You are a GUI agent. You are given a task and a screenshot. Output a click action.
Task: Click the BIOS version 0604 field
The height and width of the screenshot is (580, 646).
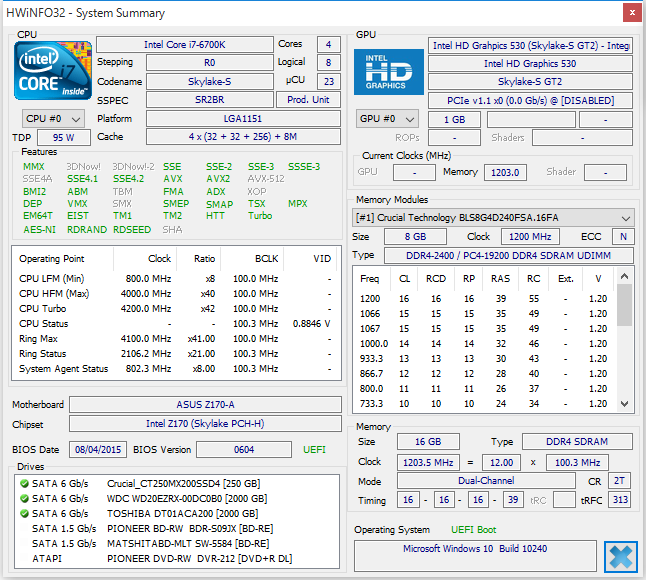pyautogui.click(x=244, y=449)
